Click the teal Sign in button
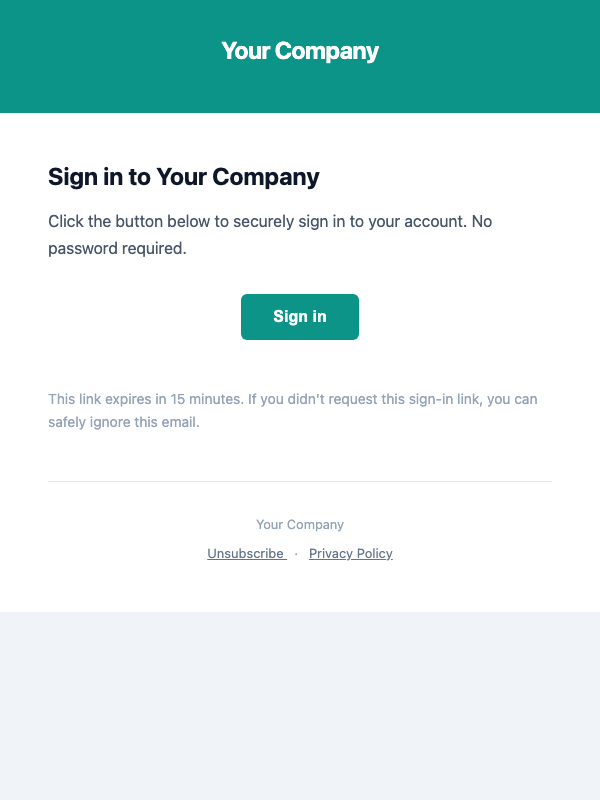 coord(300,317)
